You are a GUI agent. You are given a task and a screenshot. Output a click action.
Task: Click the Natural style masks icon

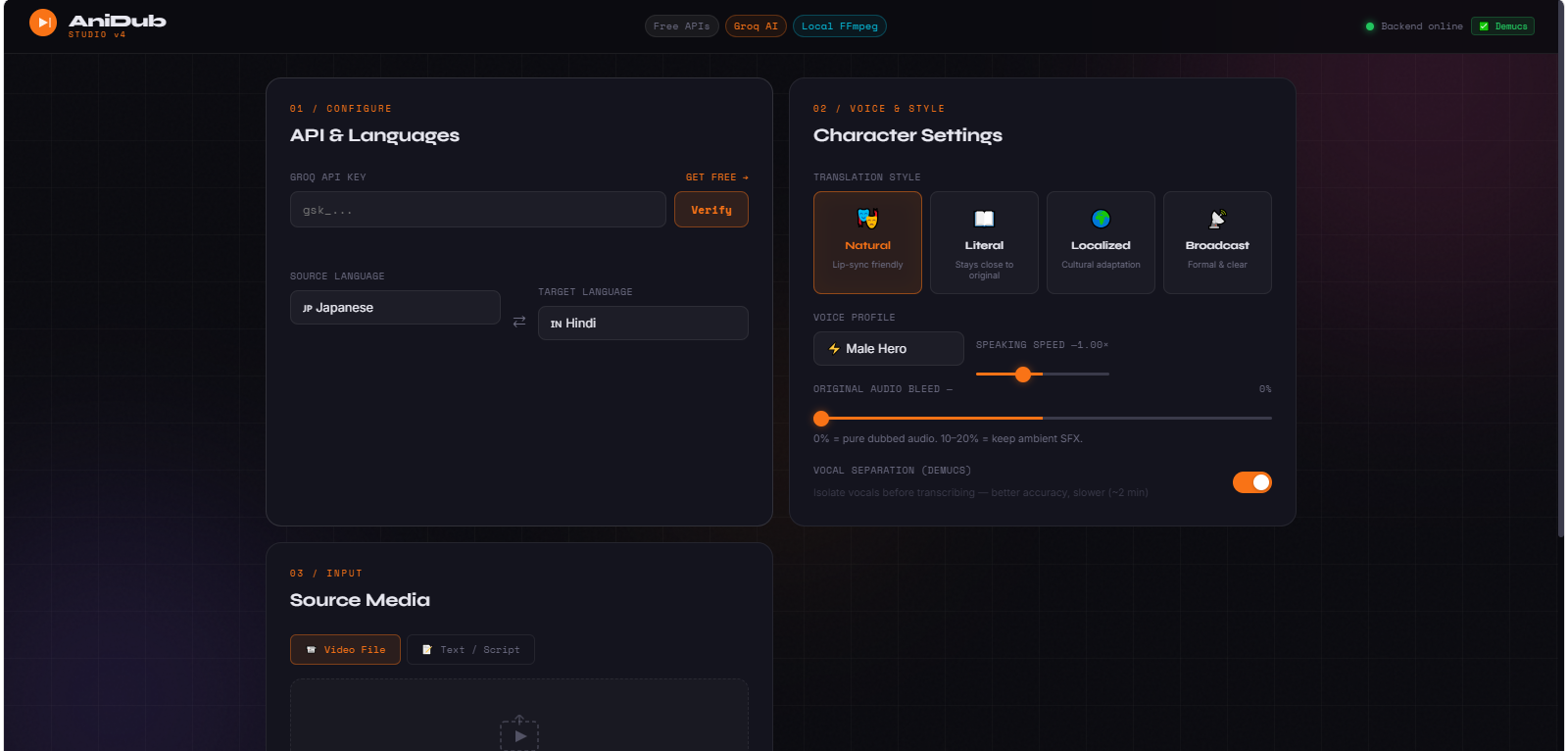coord(867,219)
